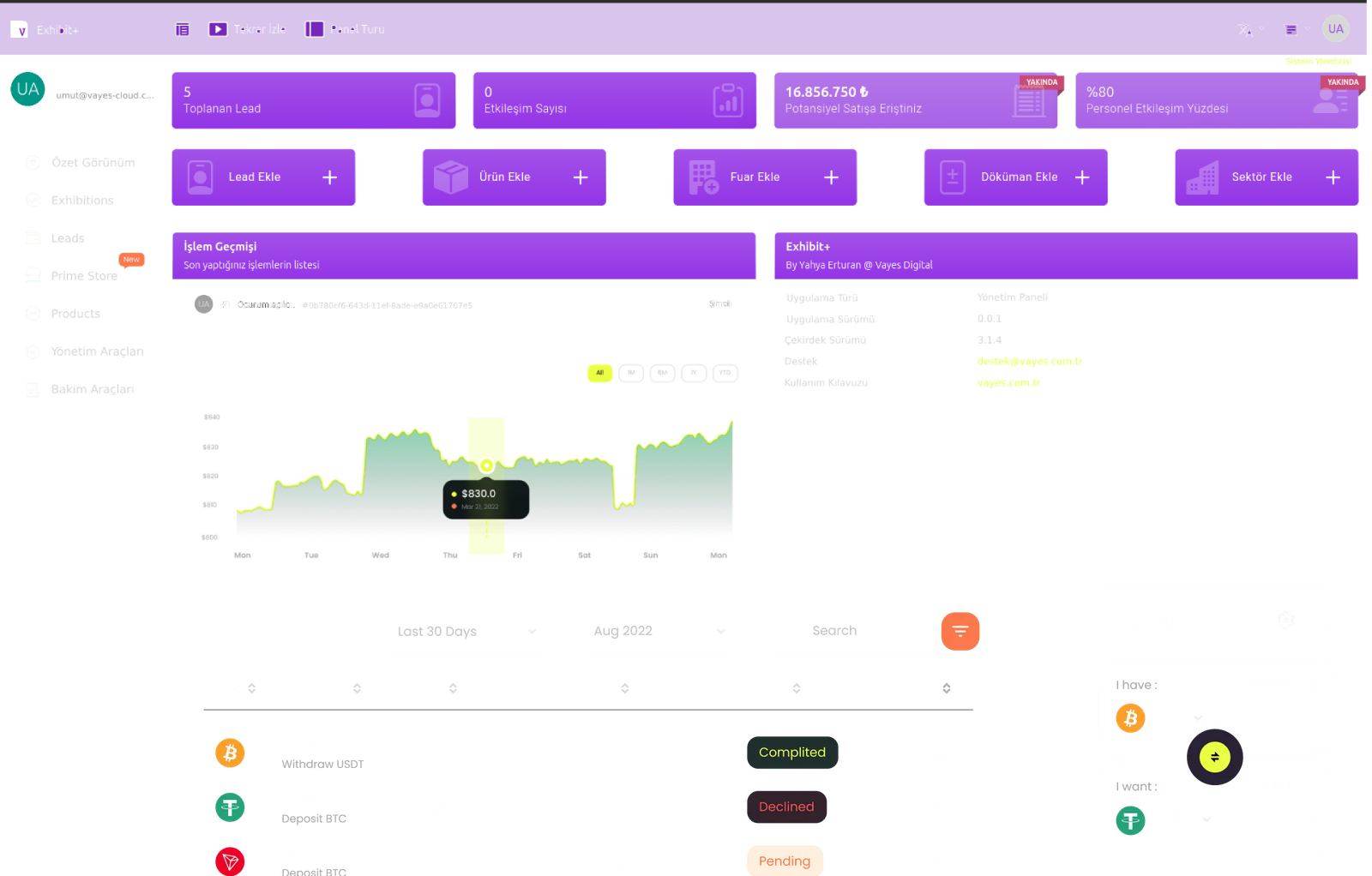Viewport: 1372px width, 876px height.
Task: Click the Tether icon under I want
Action: pyautogui.click(x=1130, y=820)
